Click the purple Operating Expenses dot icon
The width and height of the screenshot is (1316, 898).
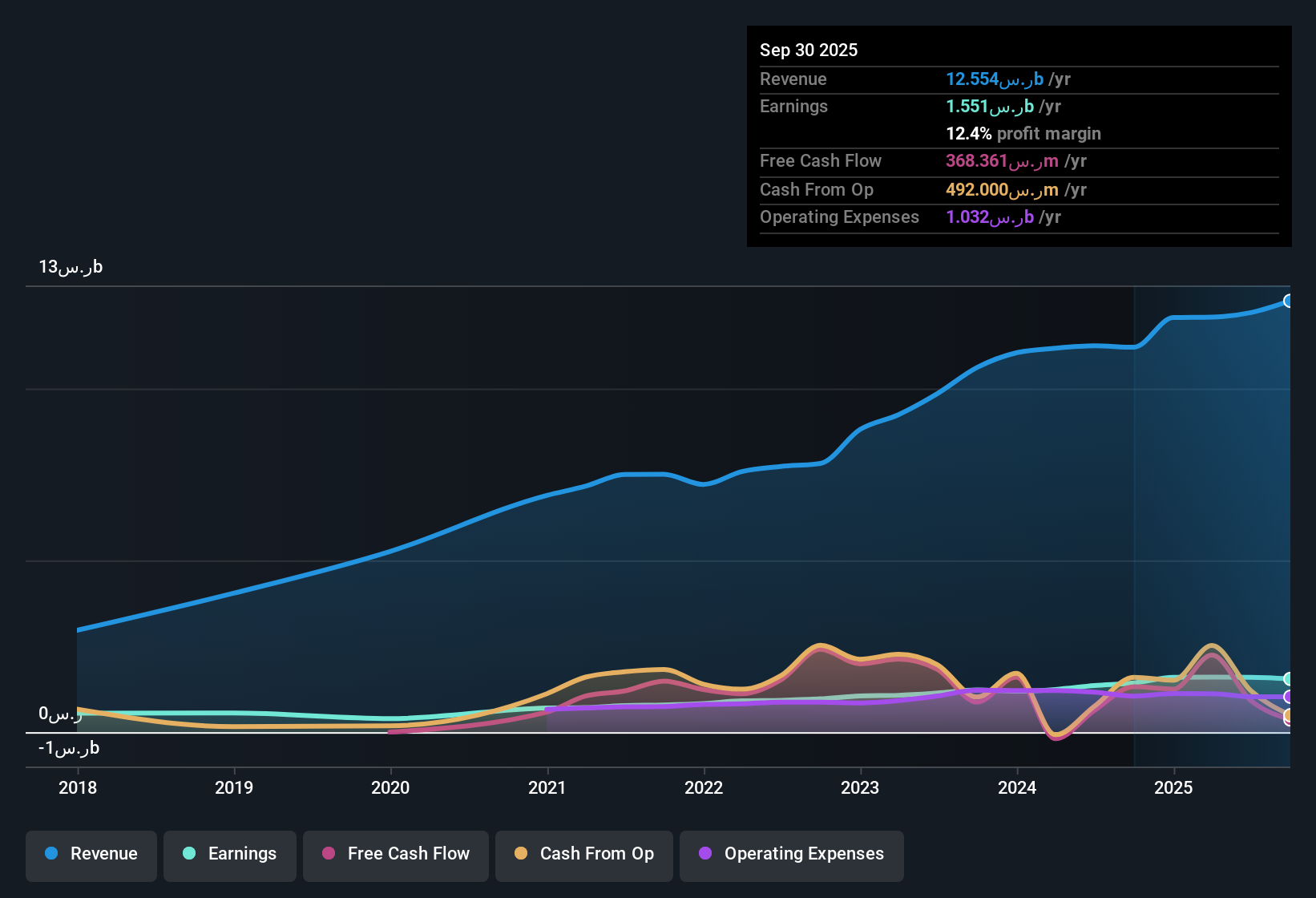click(x=705, y=854)
